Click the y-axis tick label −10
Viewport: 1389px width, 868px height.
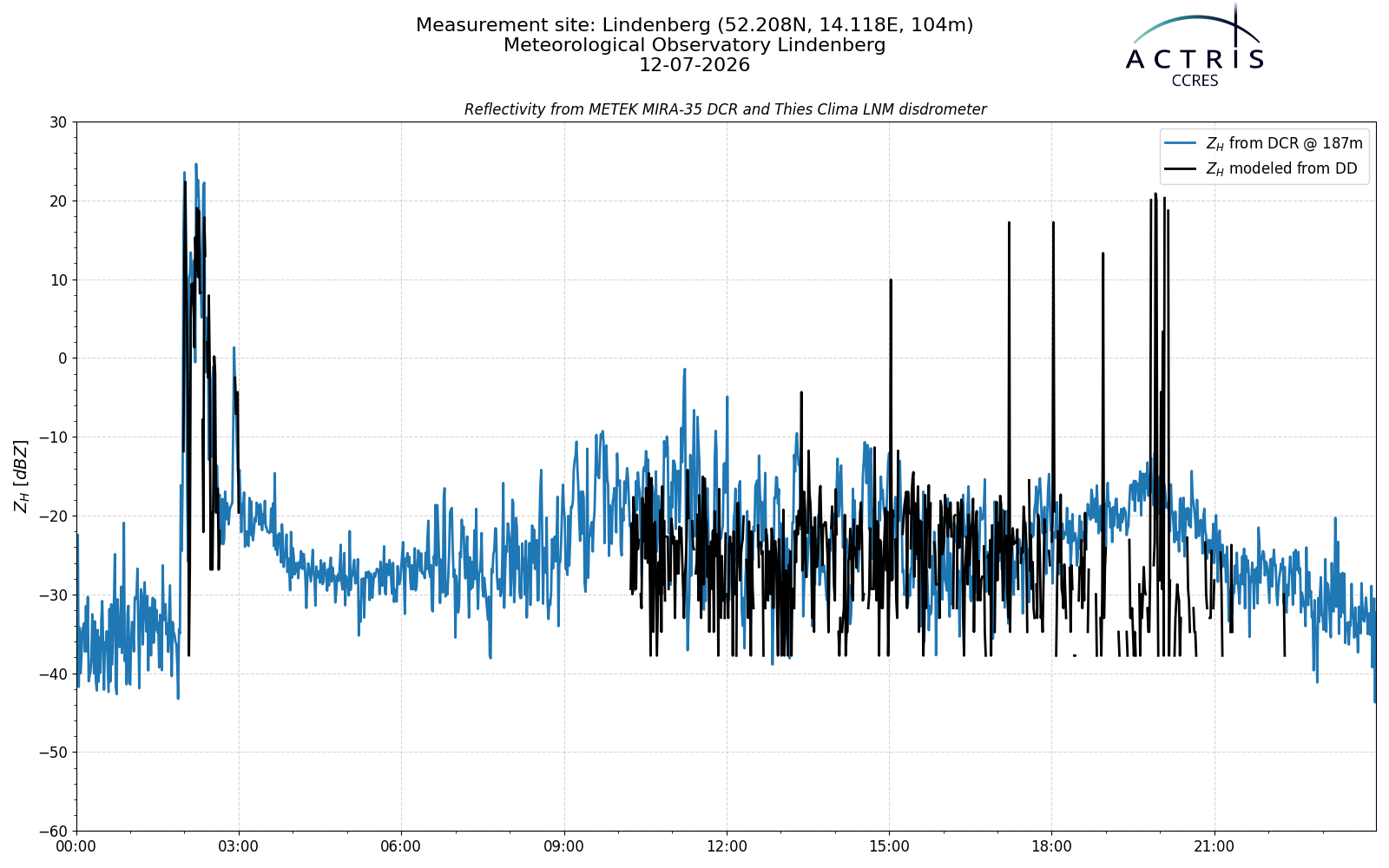coord(52,437)
